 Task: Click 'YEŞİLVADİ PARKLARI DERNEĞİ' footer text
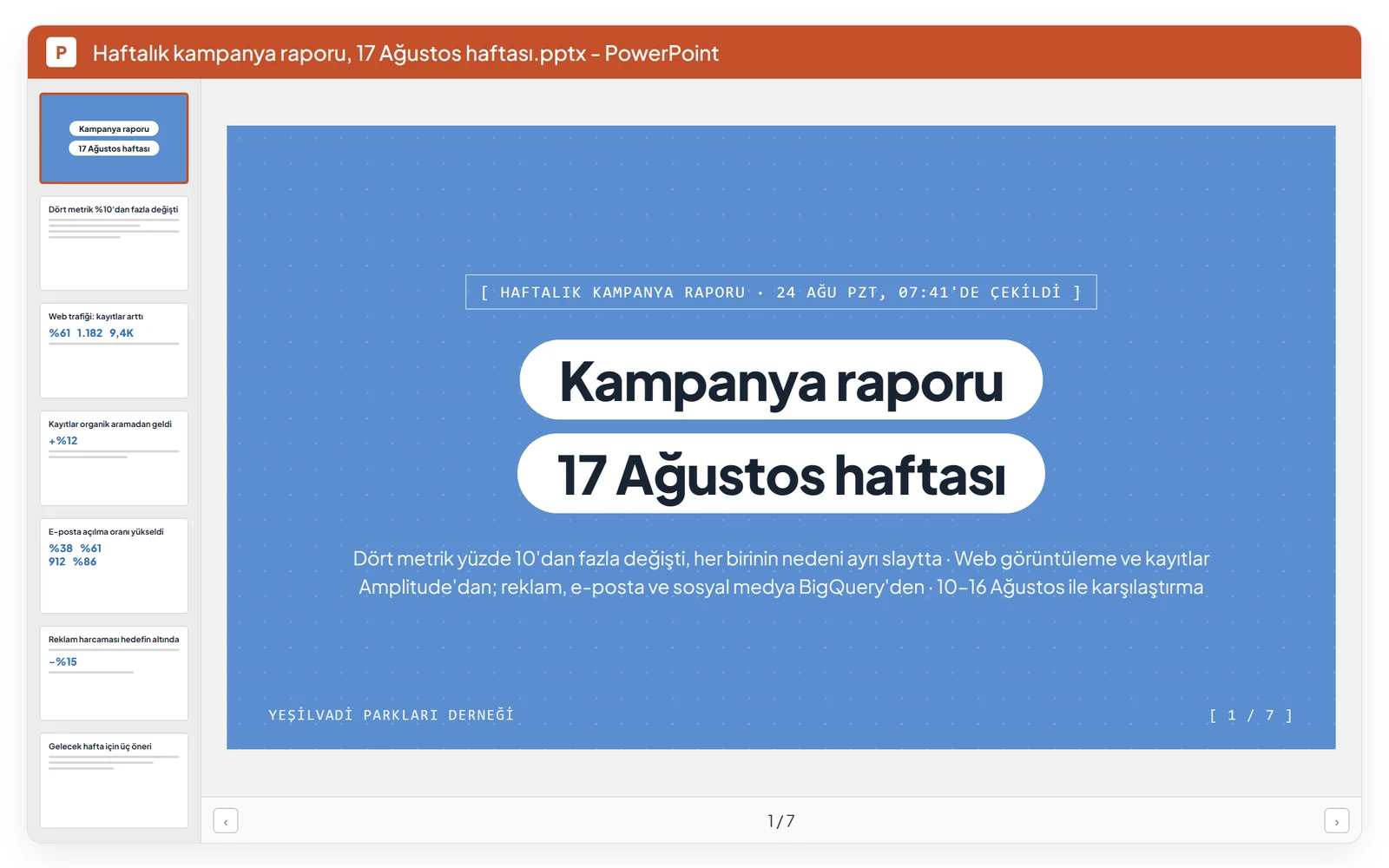click(391, 715)
